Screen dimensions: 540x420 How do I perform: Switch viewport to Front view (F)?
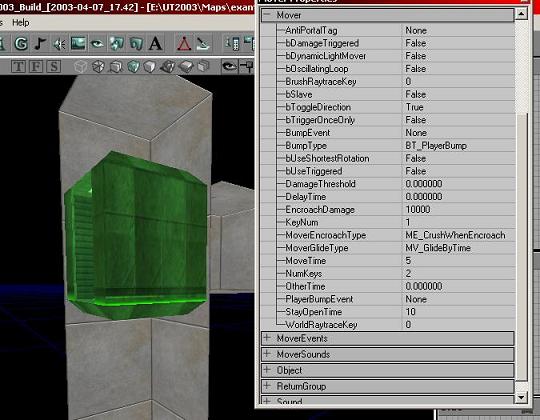[x=36, y=66]
